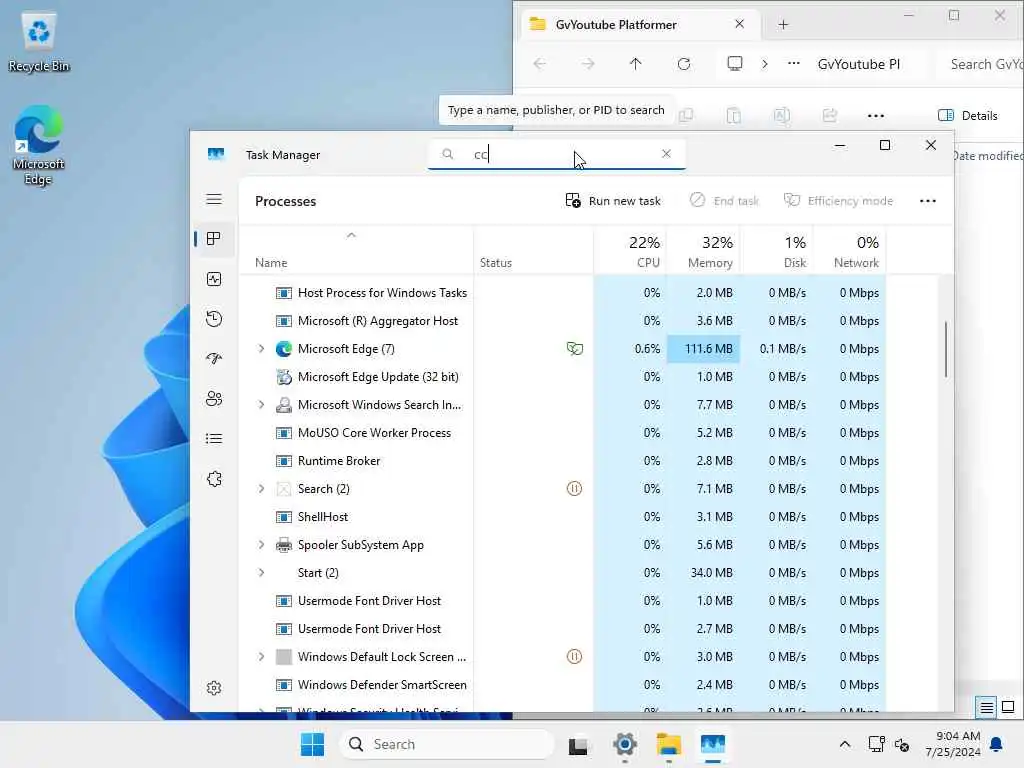
Task: Open File Explorer See more ellipsis menu
Action: pos(876,116)
